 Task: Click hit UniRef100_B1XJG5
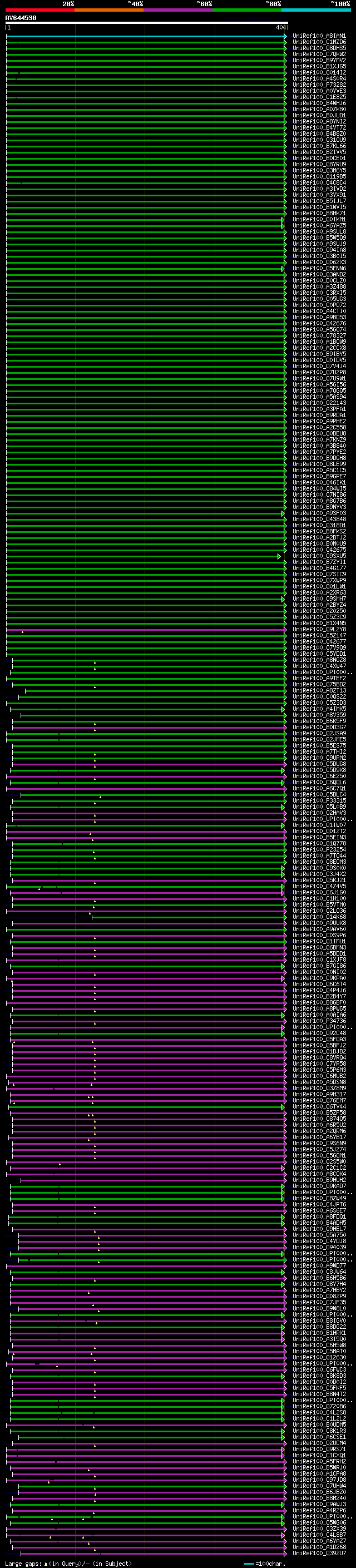(x=319, y=66)
